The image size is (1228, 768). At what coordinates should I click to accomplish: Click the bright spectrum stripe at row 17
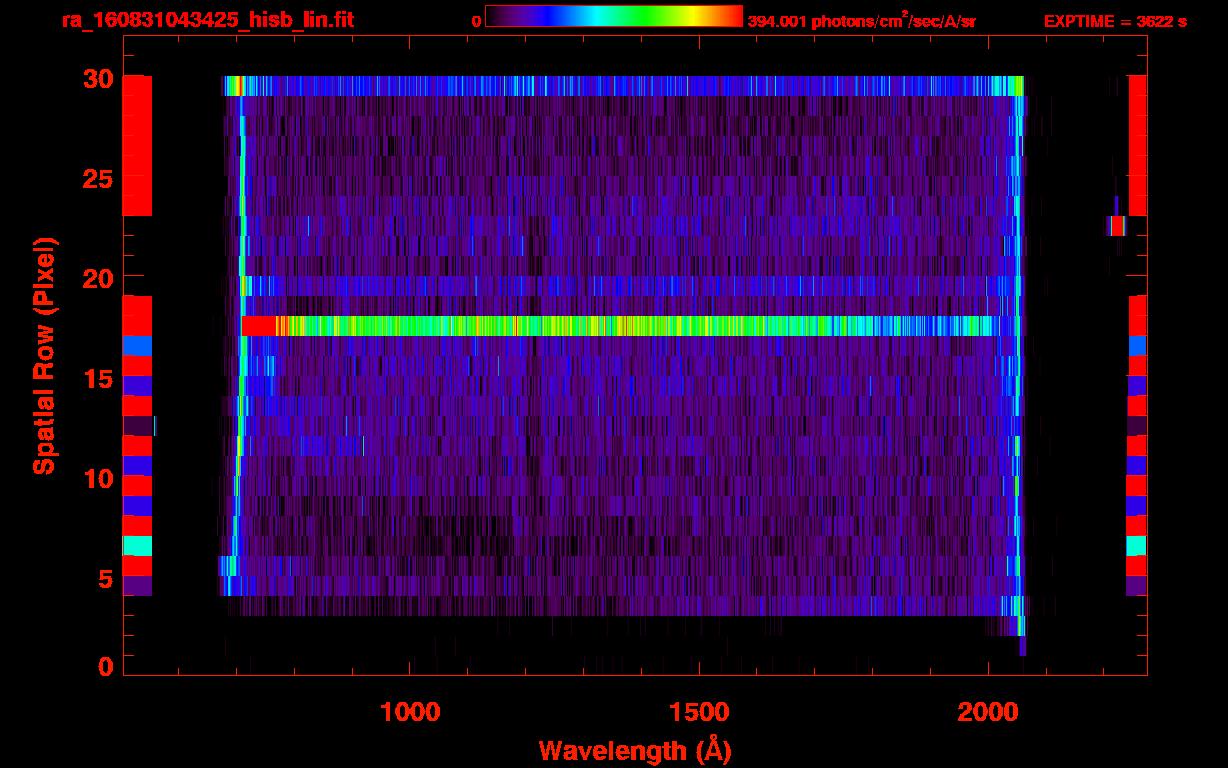click(x=620, y=326)
